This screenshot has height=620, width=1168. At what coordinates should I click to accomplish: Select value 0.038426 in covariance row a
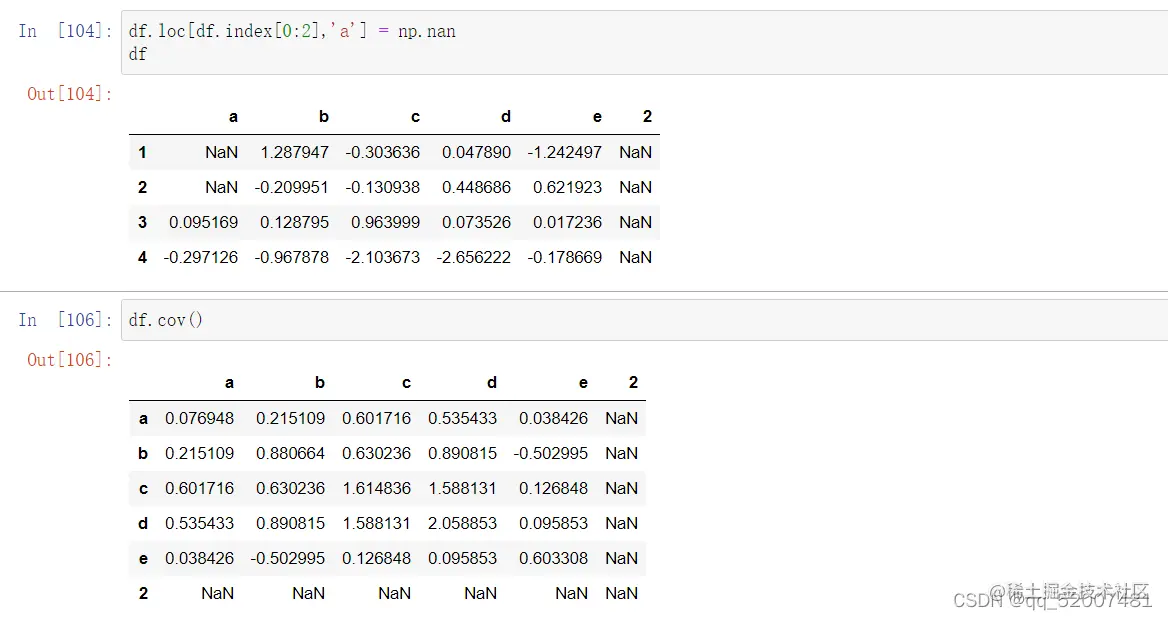point(553,419)
